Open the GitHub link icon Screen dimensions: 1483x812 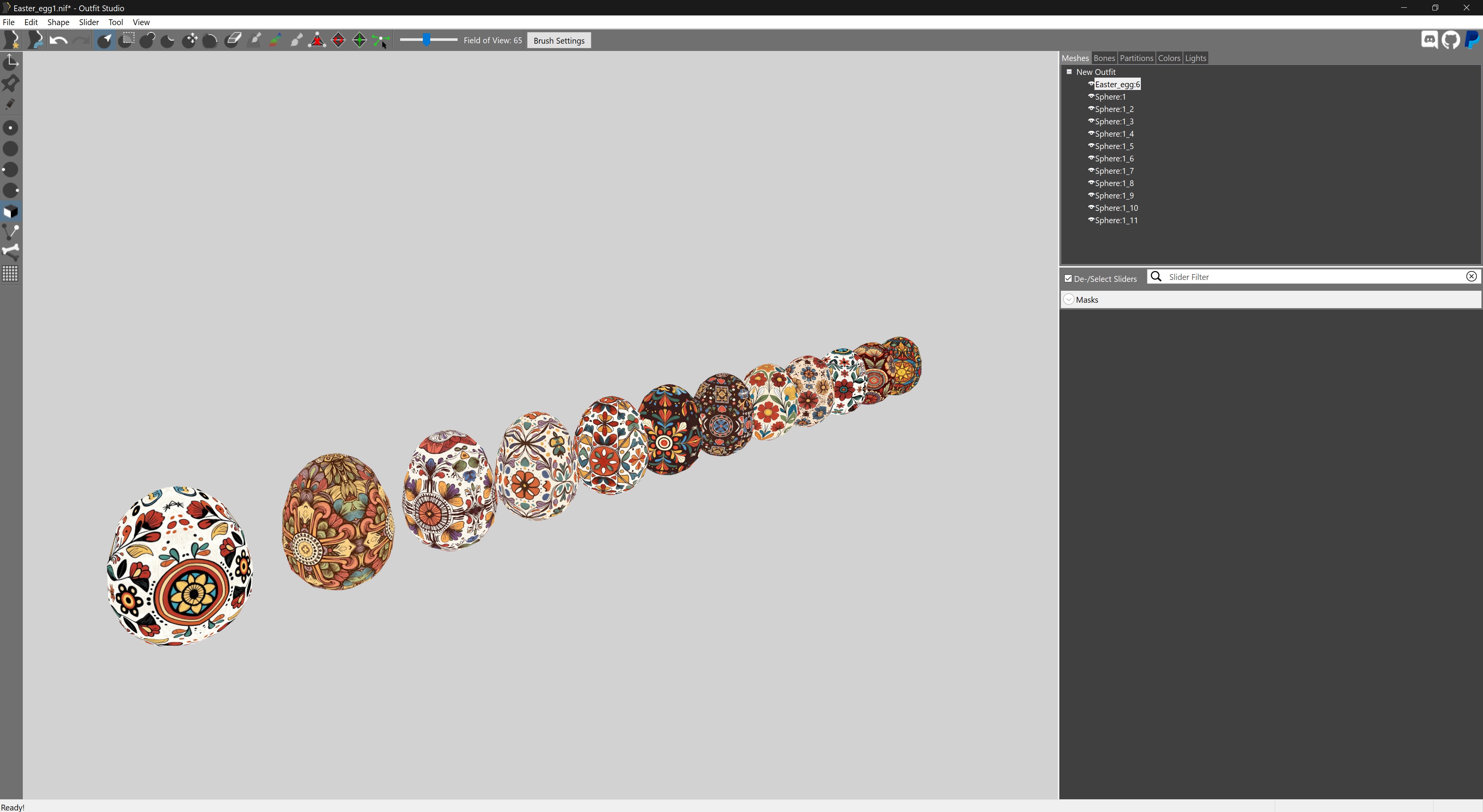point(1451,40)
